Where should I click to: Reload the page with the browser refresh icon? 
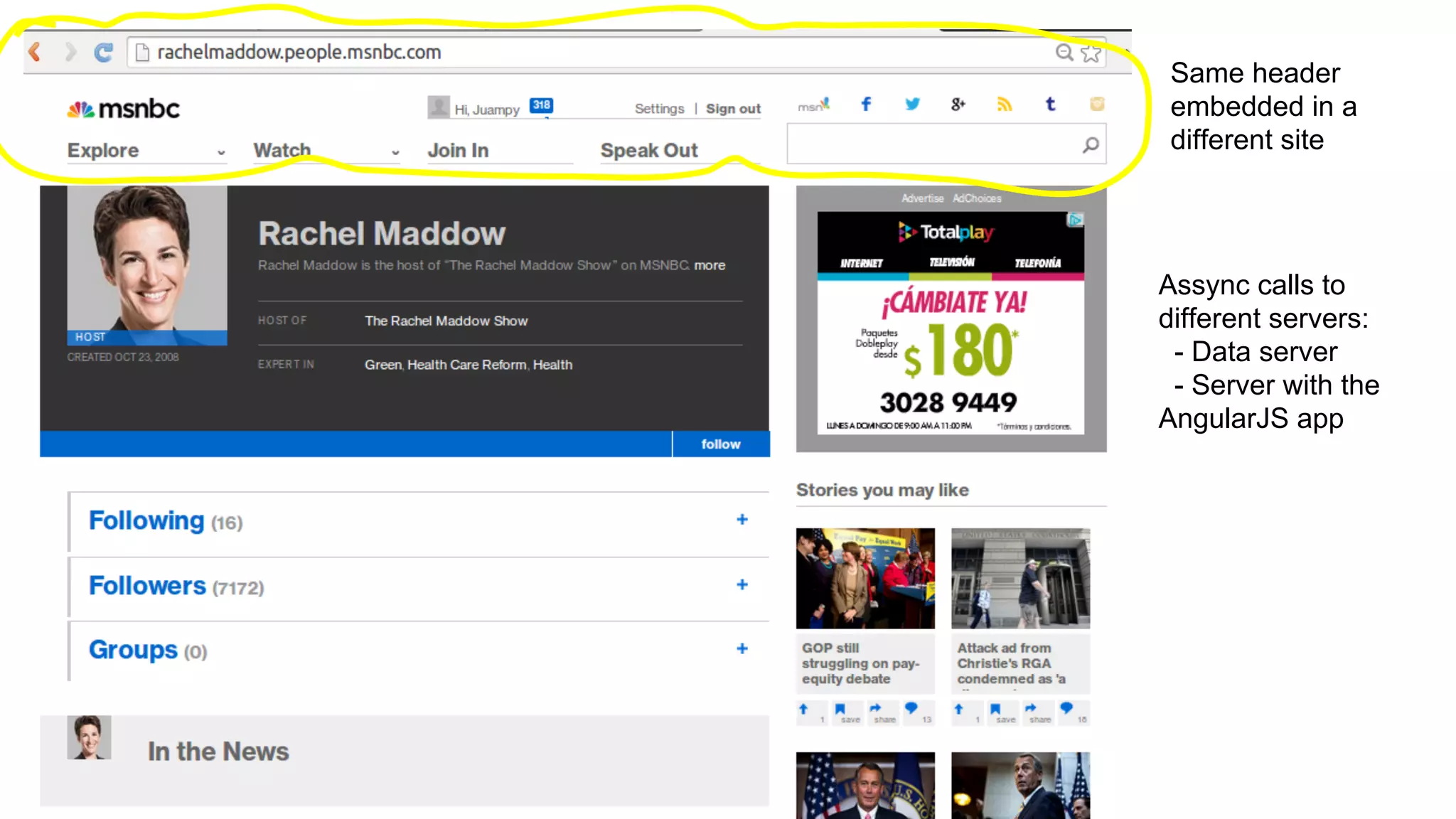point(104,52)
